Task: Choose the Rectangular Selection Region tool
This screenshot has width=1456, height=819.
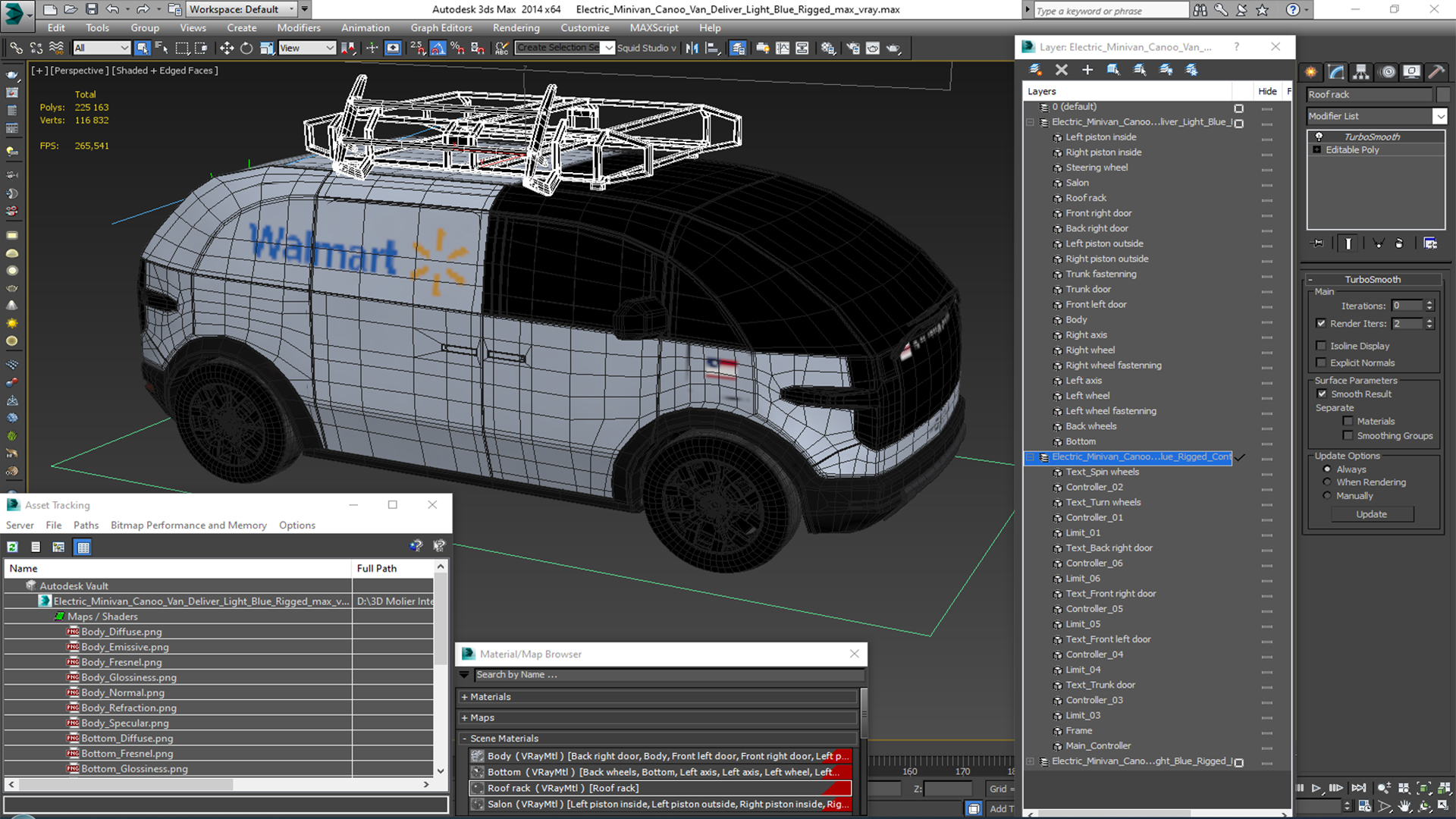Action: click(182, 48)
